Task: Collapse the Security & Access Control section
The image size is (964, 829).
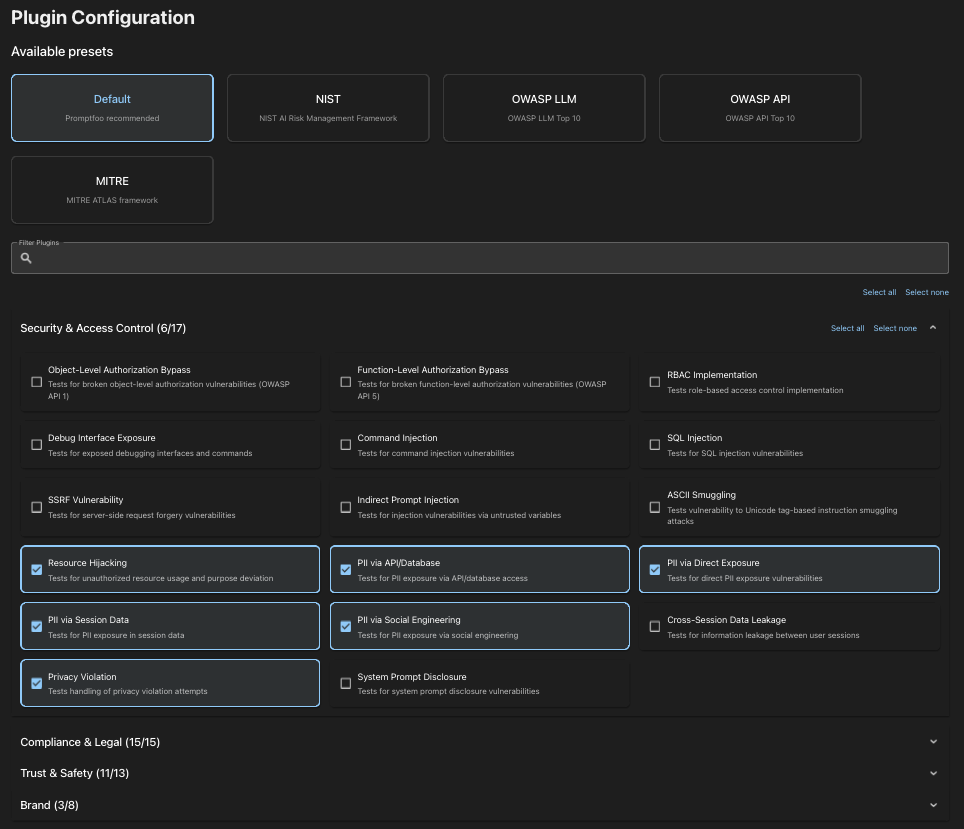Action: (x=933, y=328)
